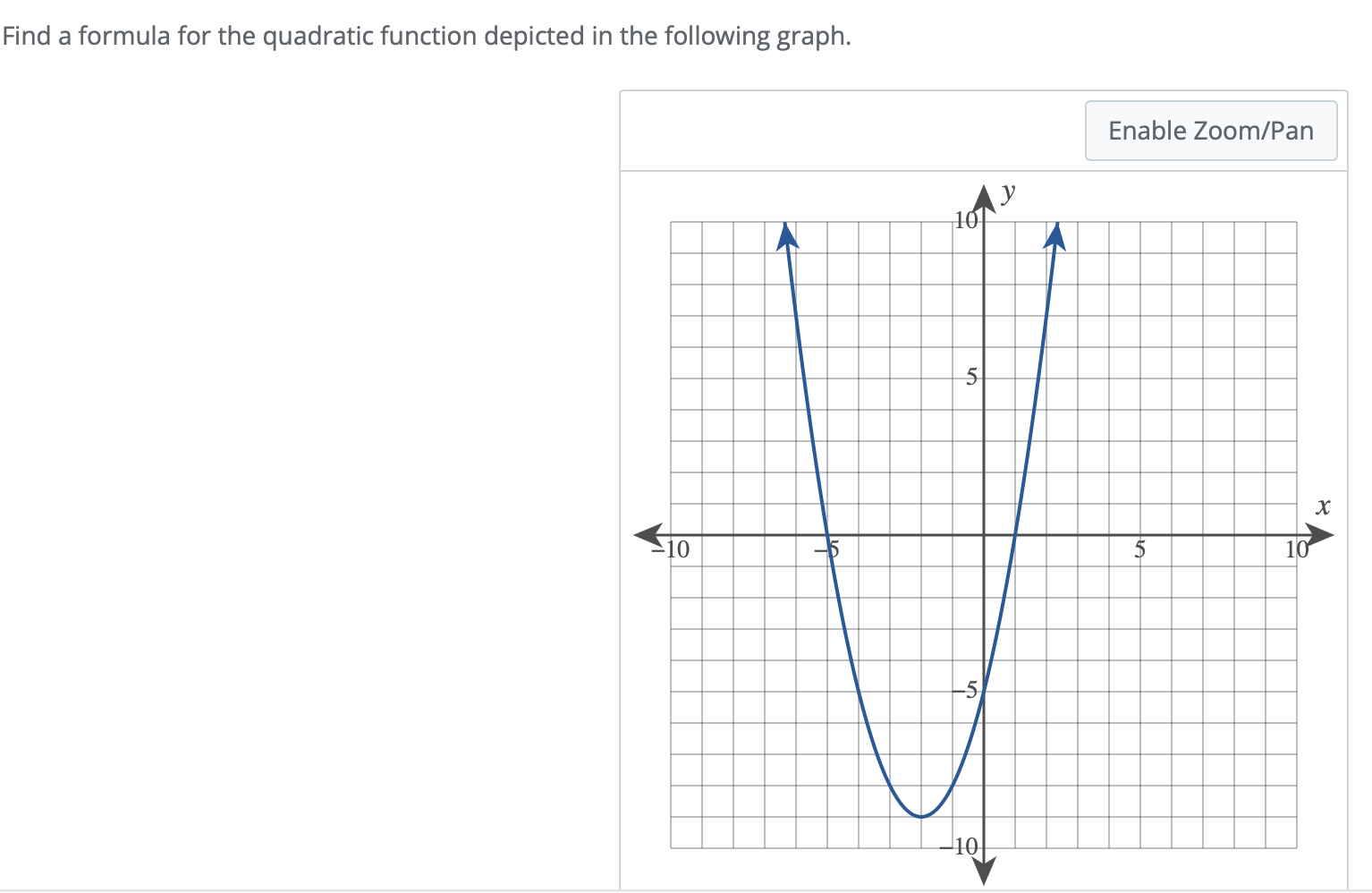1372x893 pixels.
Task: Click the left x-intercept of the parabola
Action: tap(828, 533)
